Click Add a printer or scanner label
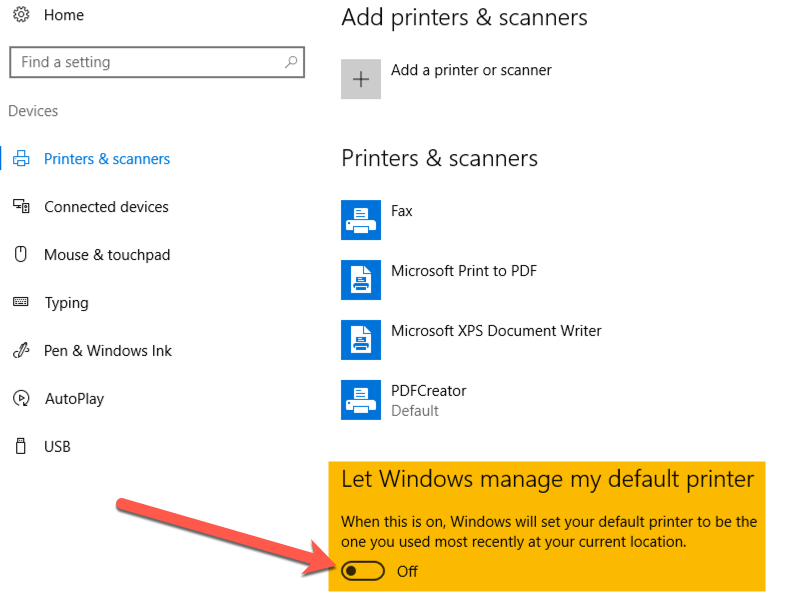 click(471, 70)
